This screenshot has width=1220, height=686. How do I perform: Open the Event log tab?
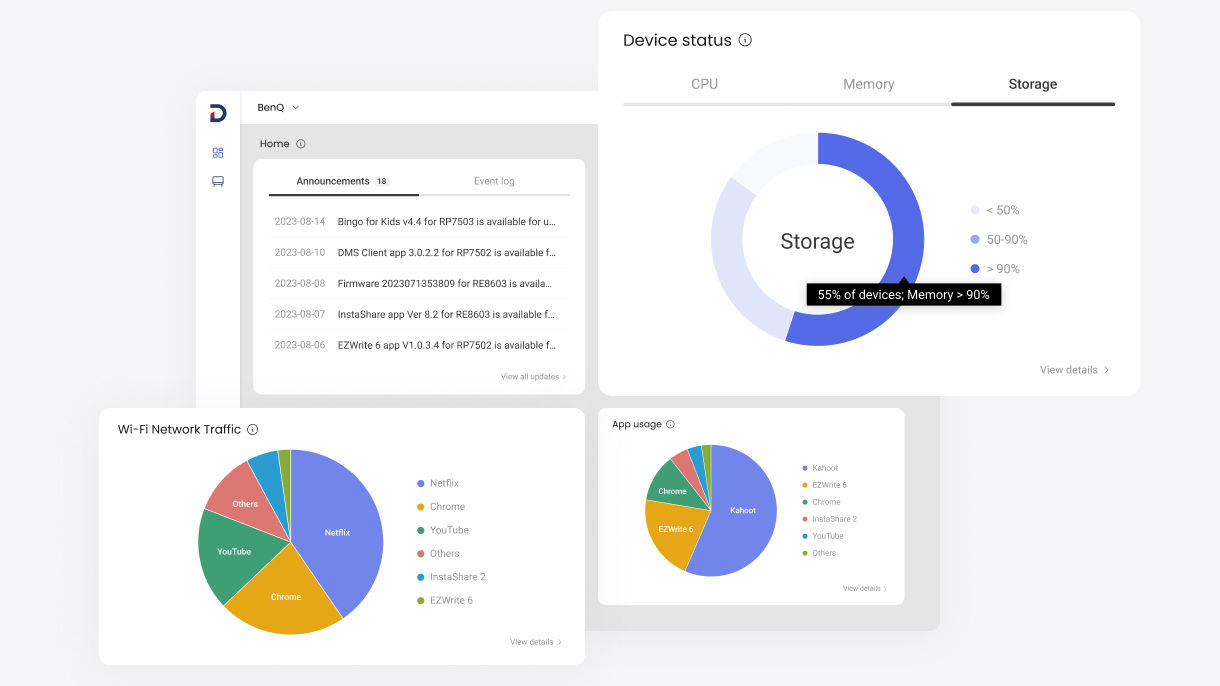point(494,182)
